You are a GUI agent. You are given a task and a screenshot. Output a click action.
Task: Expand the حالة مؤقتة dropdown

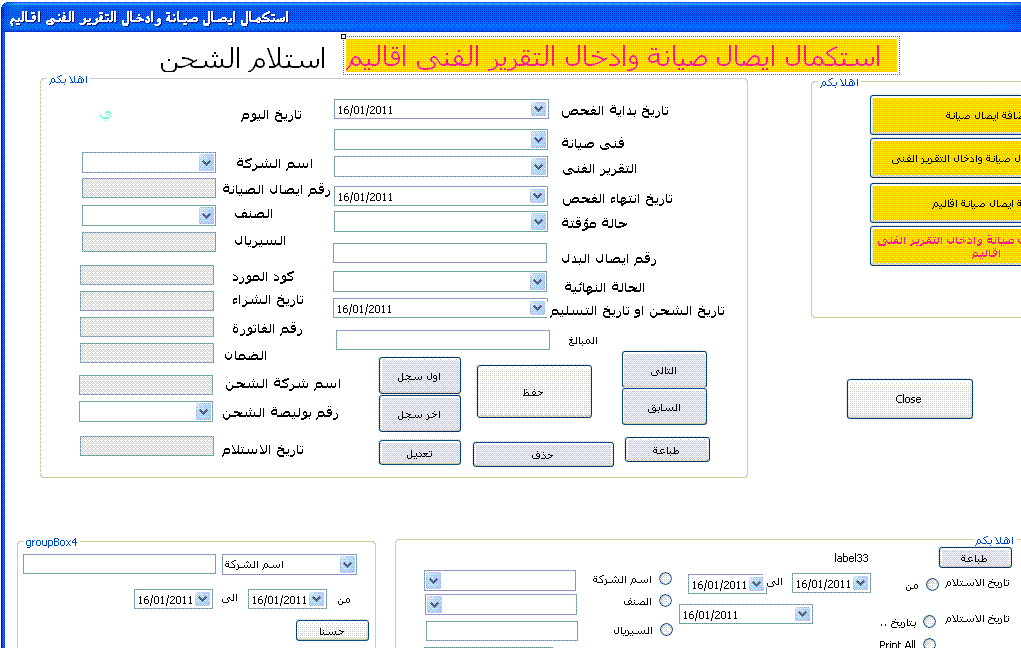point(538,222)
